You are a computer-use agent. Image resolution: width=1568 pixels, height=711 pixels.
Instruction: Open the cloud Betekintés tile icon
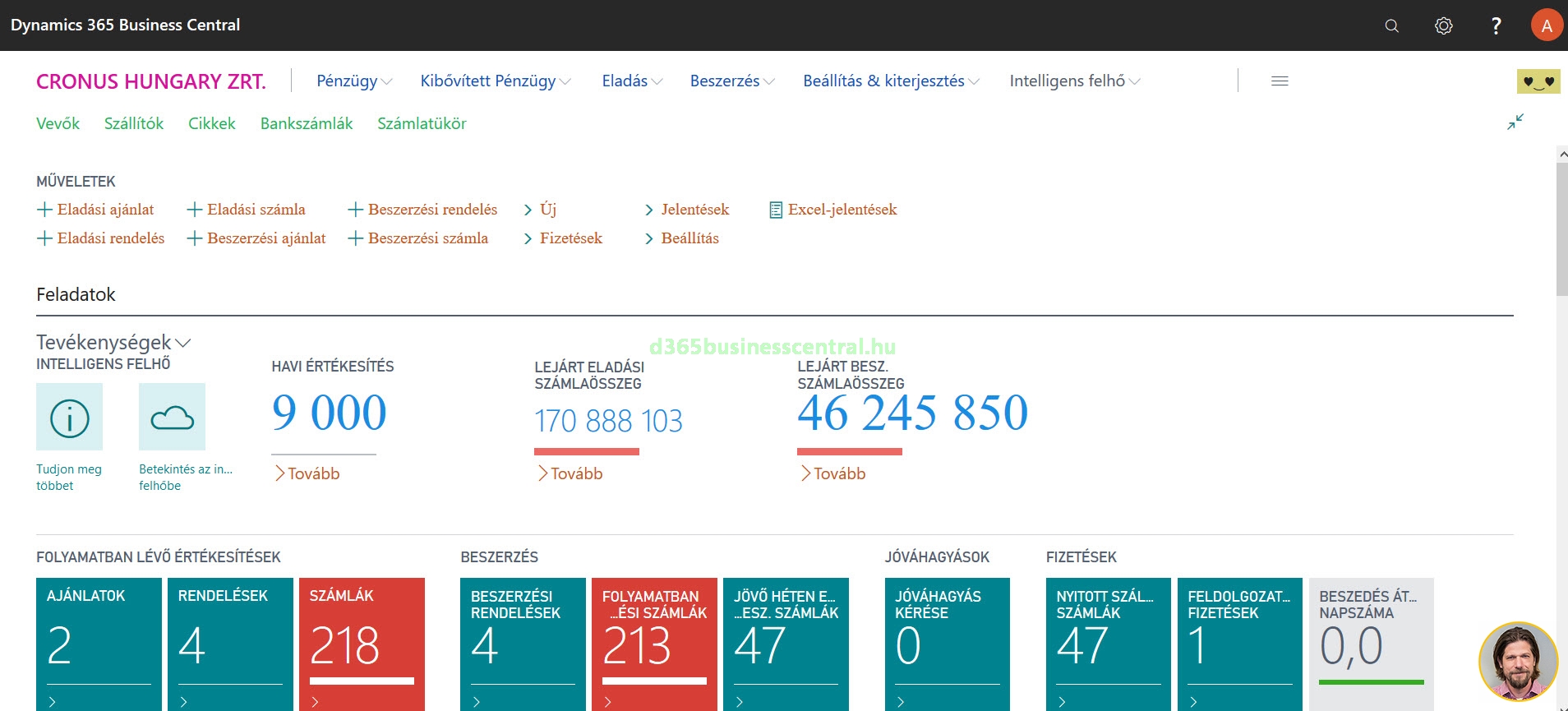point(173,417)
